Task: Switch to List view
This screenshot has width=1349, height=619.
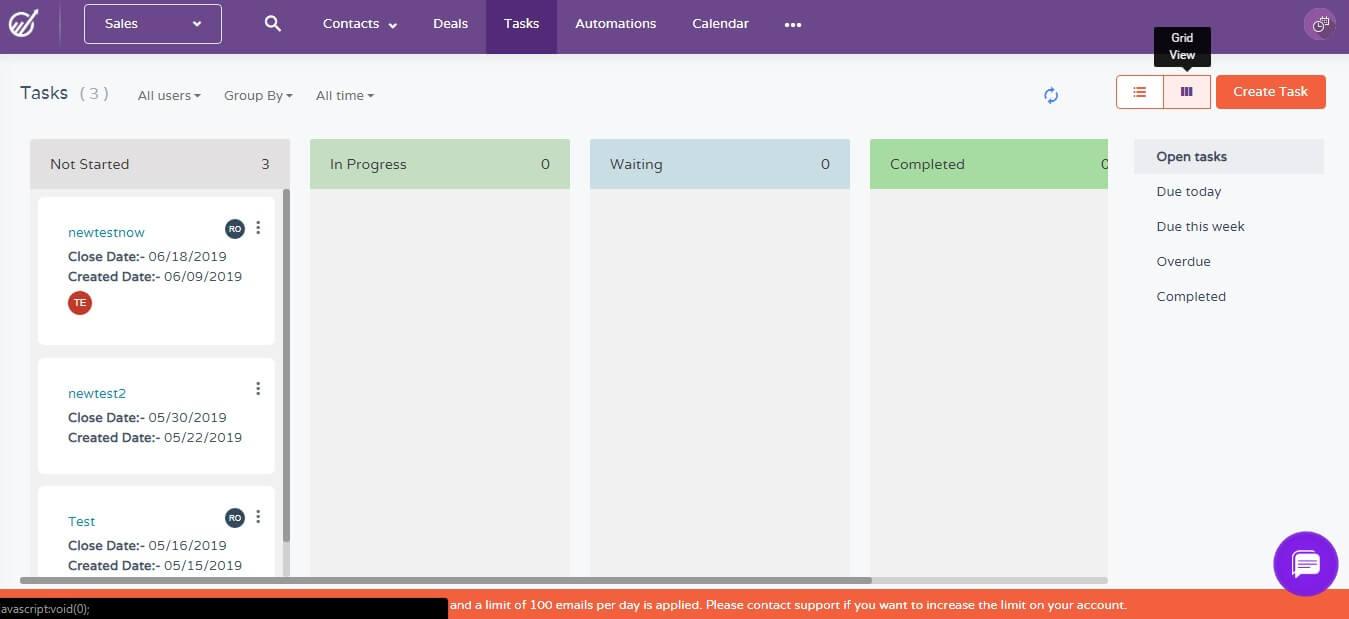Action: [1139, 91]
